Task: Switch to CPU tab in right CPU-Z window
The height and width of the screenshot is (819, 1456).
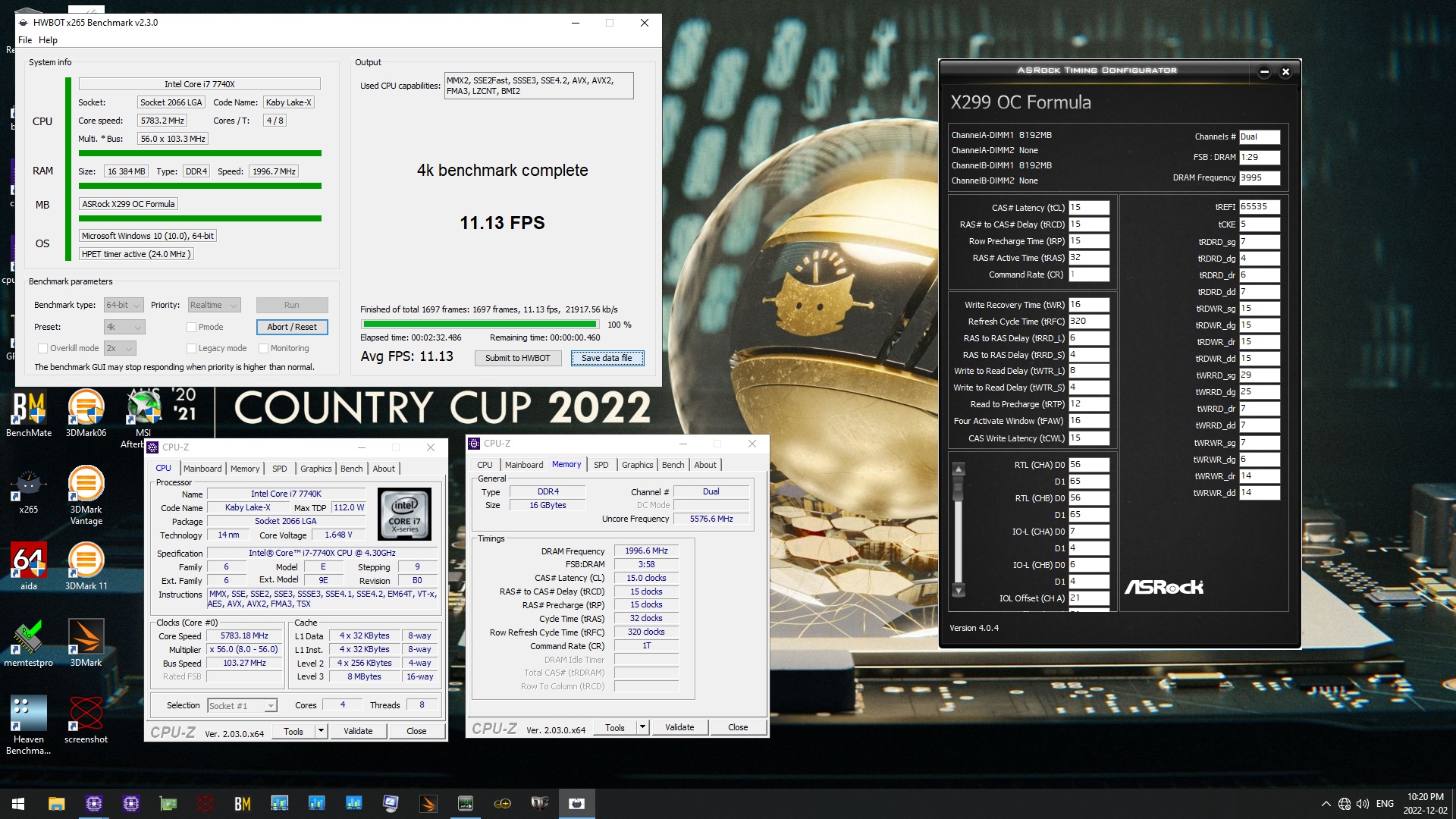Action: (x=485, y=465)
